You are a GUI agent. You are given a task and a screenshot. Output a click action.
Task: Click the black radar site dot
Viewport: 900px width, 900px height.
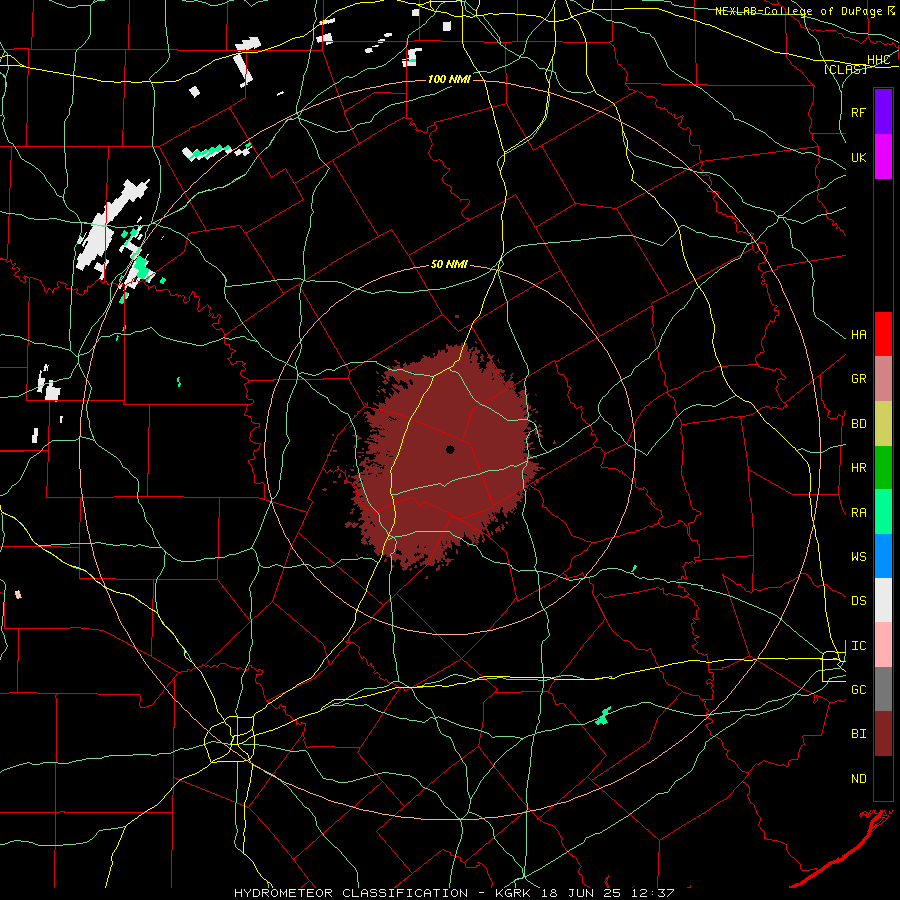click(x=451, y=449)
